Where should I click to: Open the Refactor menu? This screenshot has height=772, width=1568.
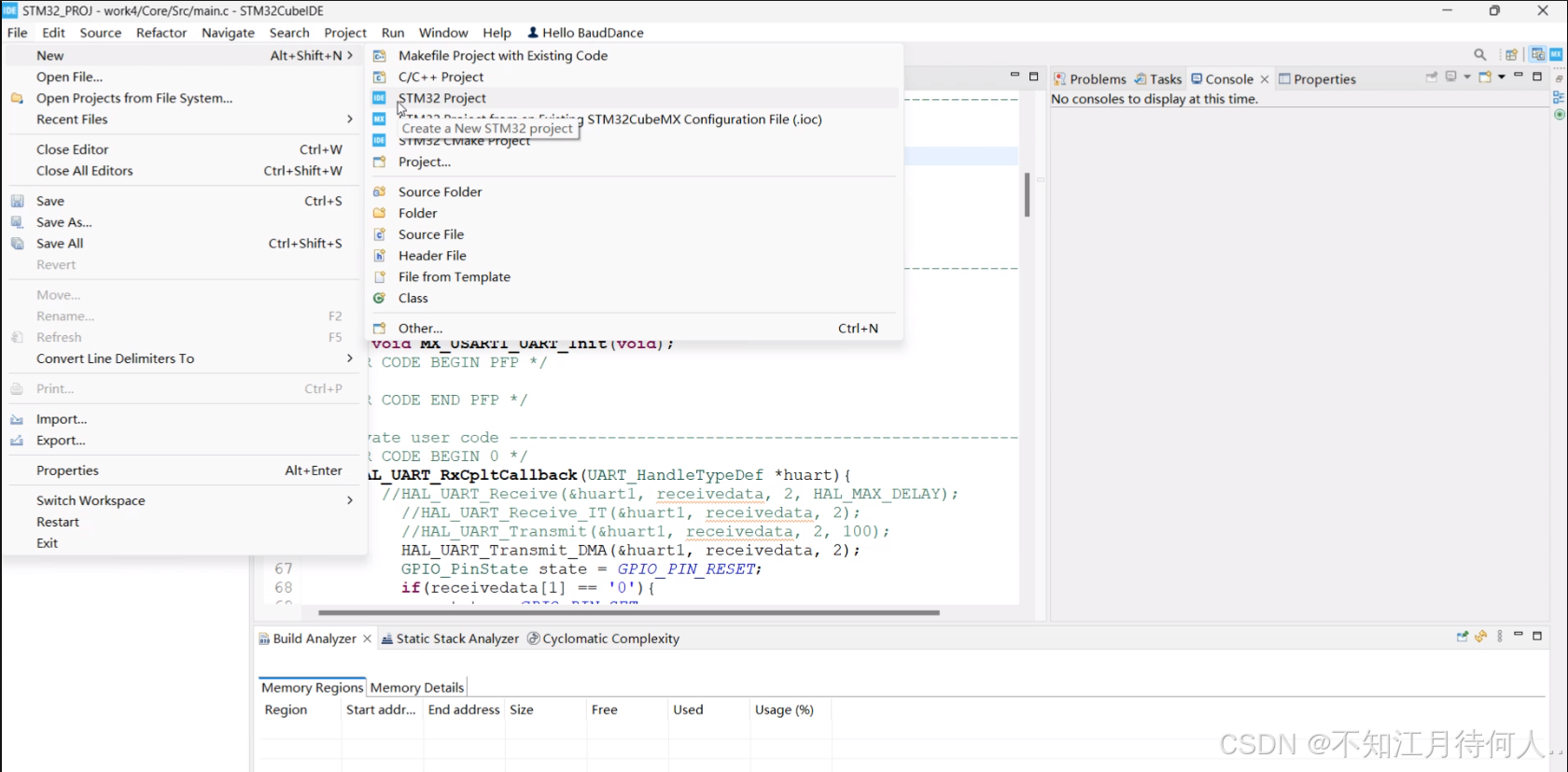(161, 33)
